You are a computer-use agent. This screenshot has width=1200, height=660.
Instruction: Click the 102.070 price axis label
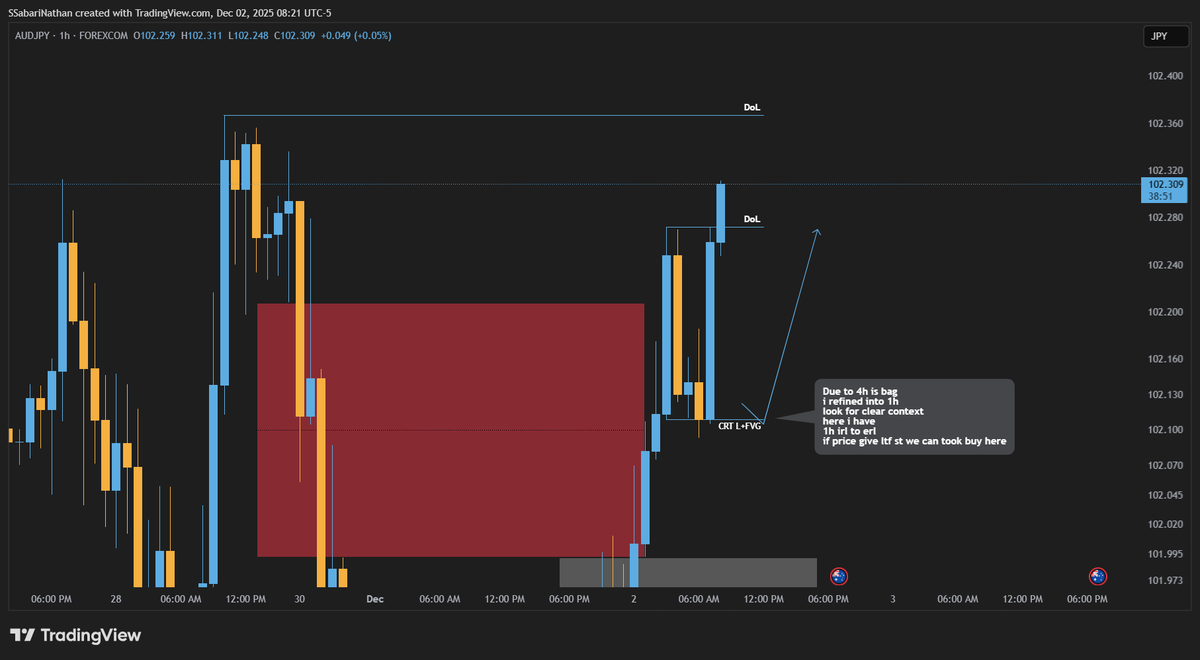click(x=1164, y=466)
